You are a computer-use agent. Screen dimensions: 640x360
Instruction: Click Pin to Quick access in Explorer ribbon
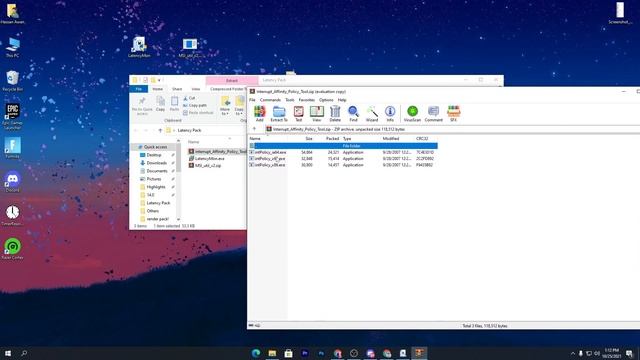click(x=142, y=106)
